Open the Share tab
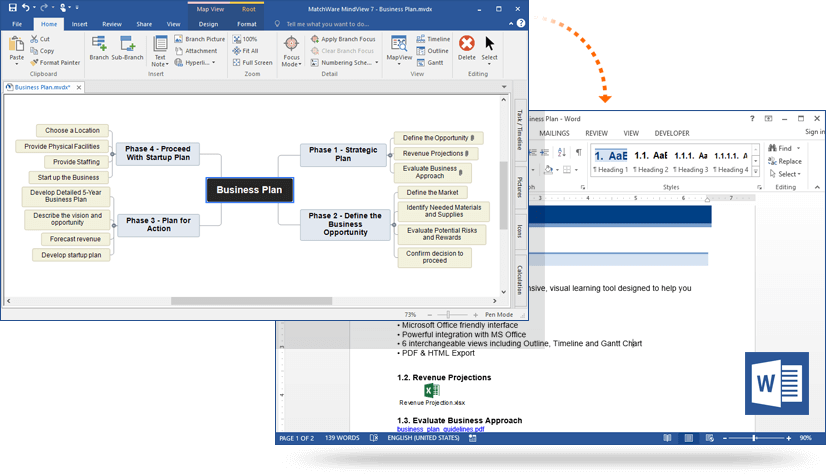Image resolution: width=826 pixels, height=474 pixels. [x=144, y=24]
